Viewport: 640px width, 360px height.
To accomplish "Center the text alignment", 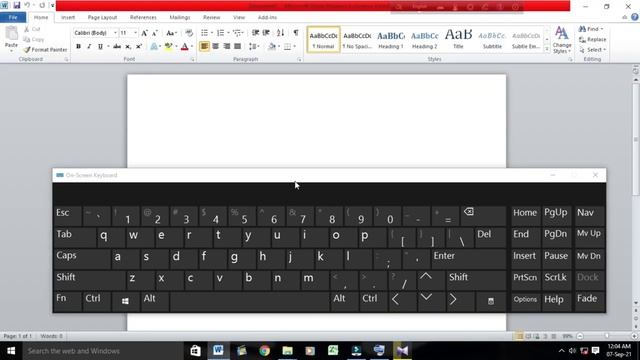I will (216, 47).
